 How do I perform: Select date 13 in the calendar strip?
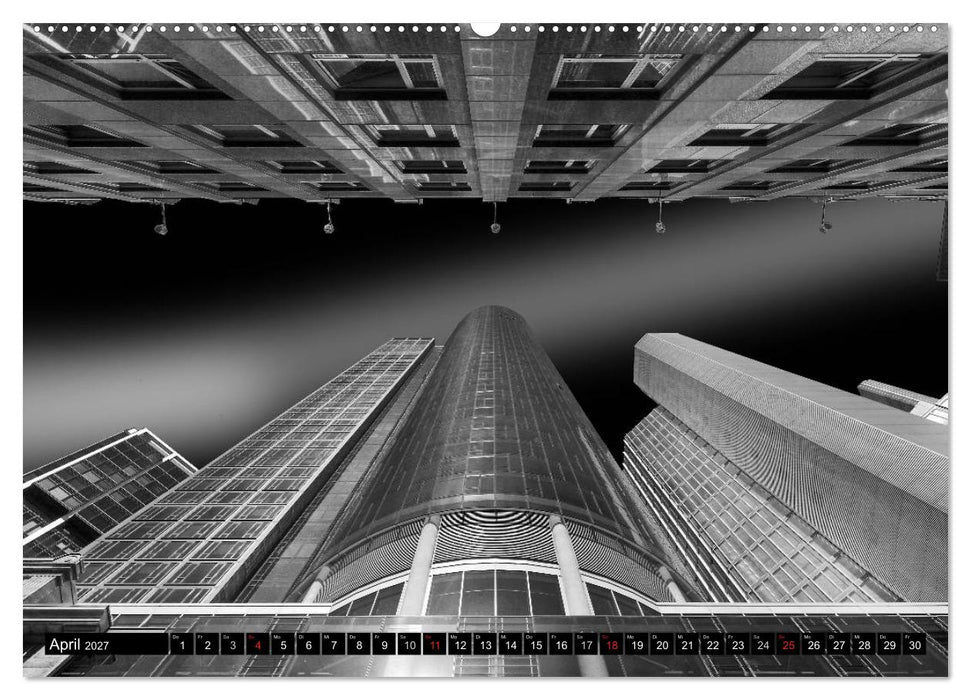(485, 644)
